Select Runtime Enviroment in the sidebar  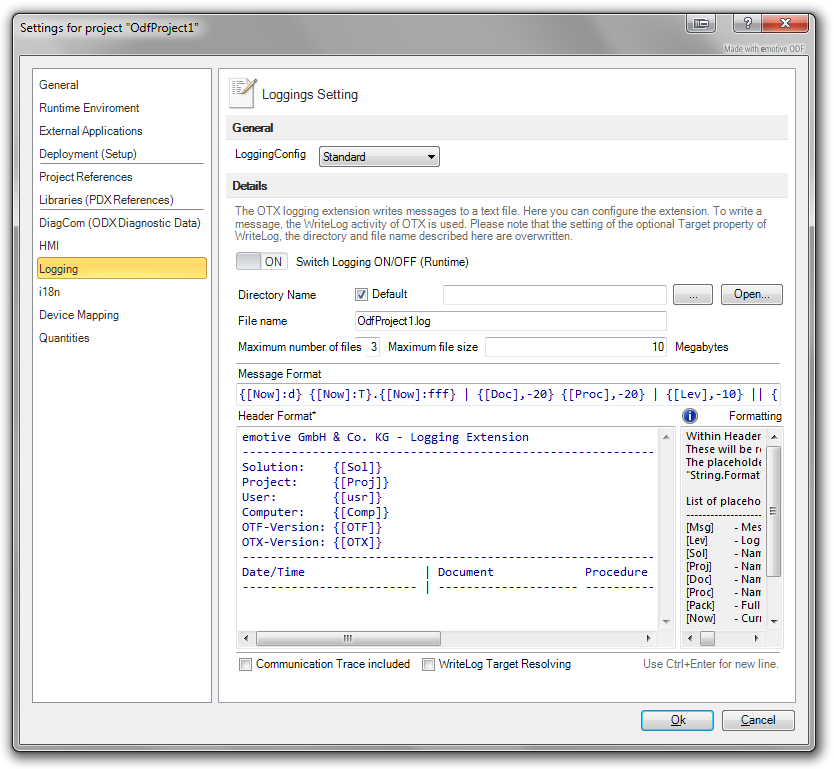tap(90, 108)
